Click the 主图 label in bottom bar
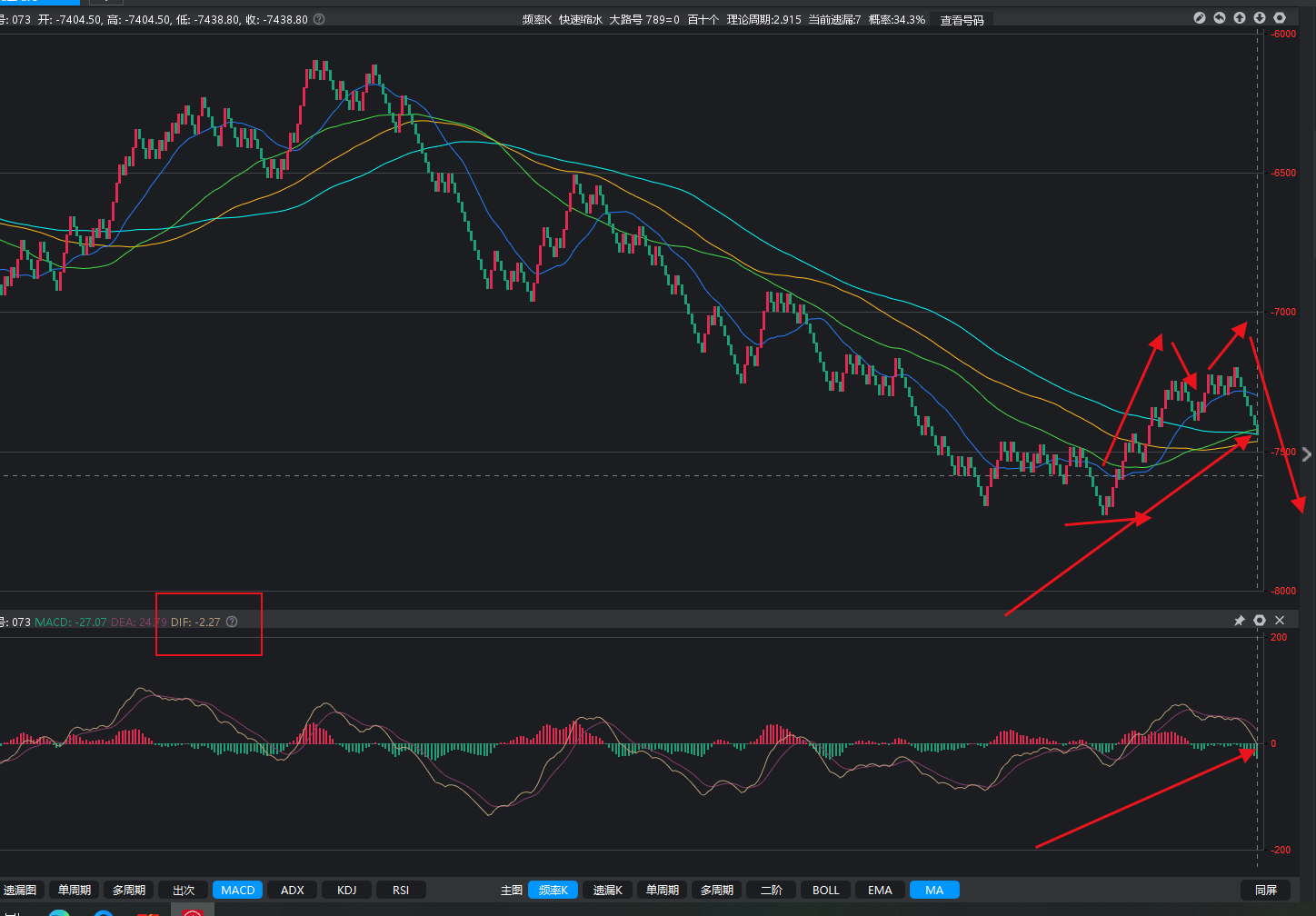 (x=512, y=891)
